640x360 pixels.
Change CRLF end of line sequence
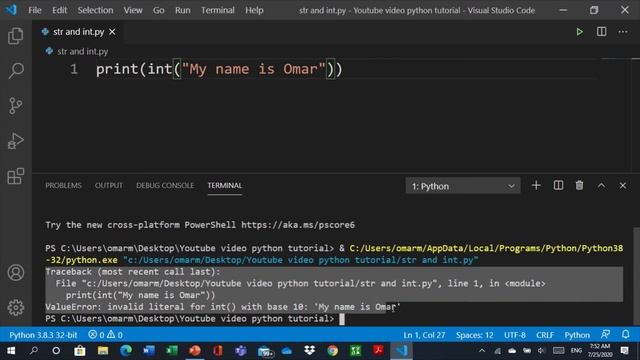click(x=545, y=335)
